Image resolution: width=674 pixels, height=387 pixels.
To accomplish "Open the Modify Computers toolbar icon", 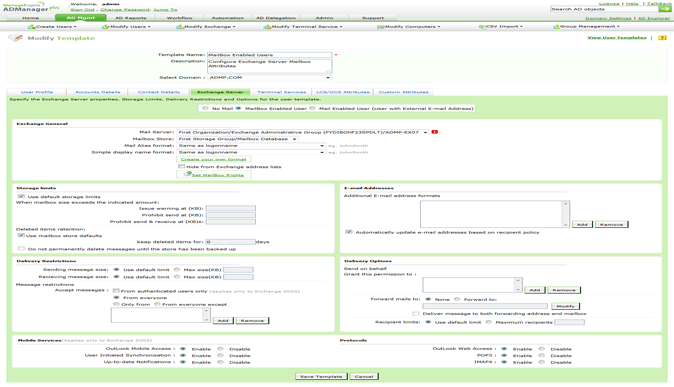I will (x=380, y=27).
